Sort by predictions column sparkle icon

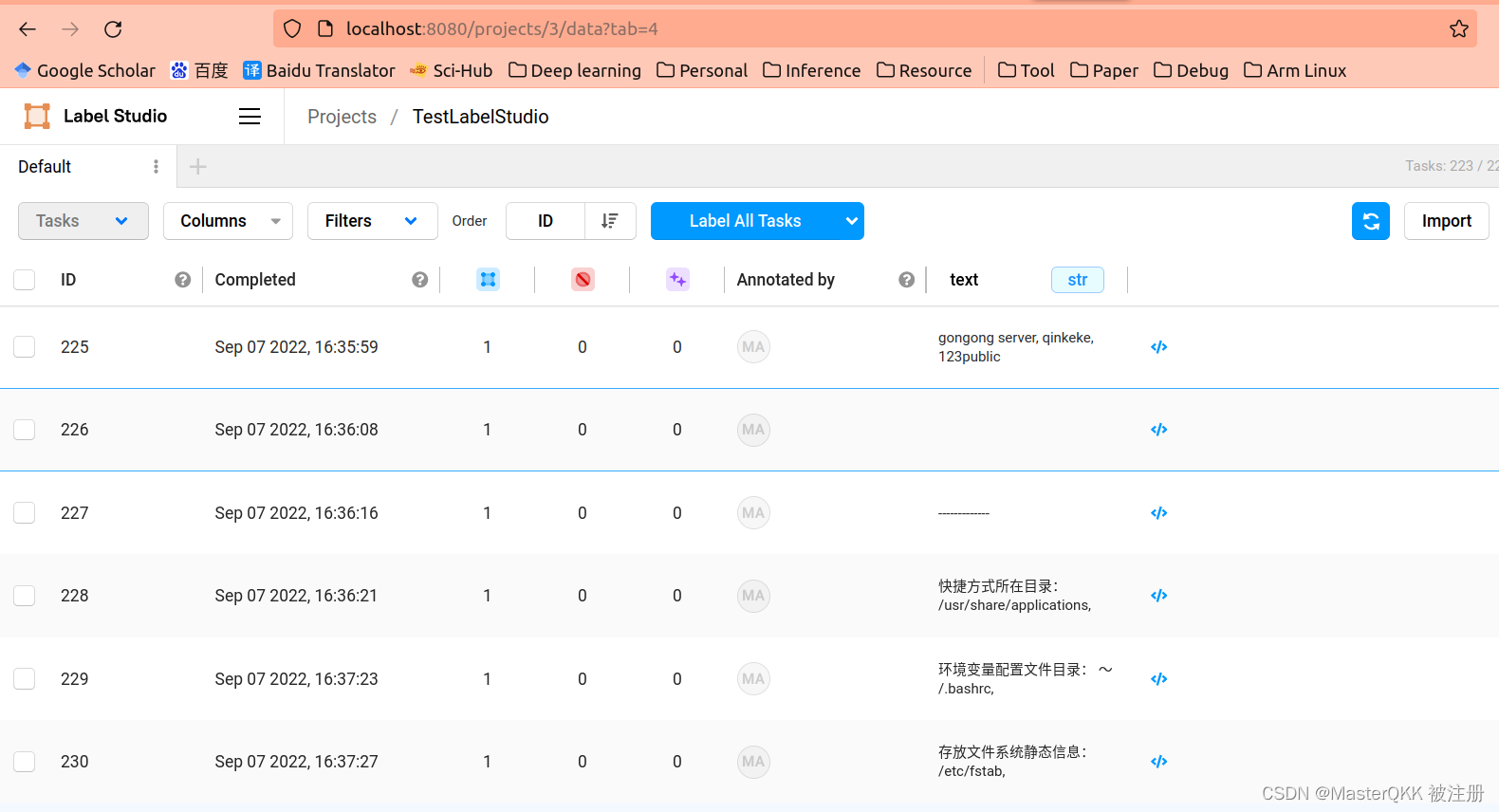pos(677,280)
